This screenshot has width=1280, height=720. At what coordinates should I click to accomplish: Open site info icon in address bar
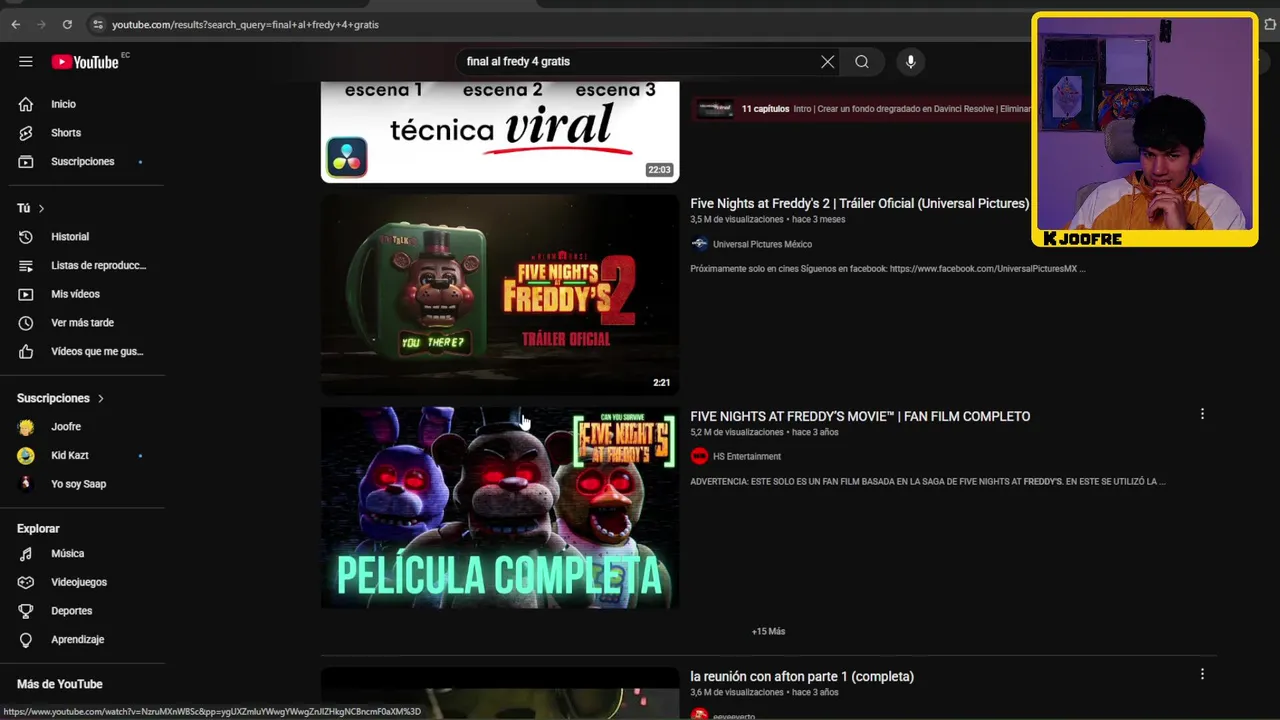point(97,24)
